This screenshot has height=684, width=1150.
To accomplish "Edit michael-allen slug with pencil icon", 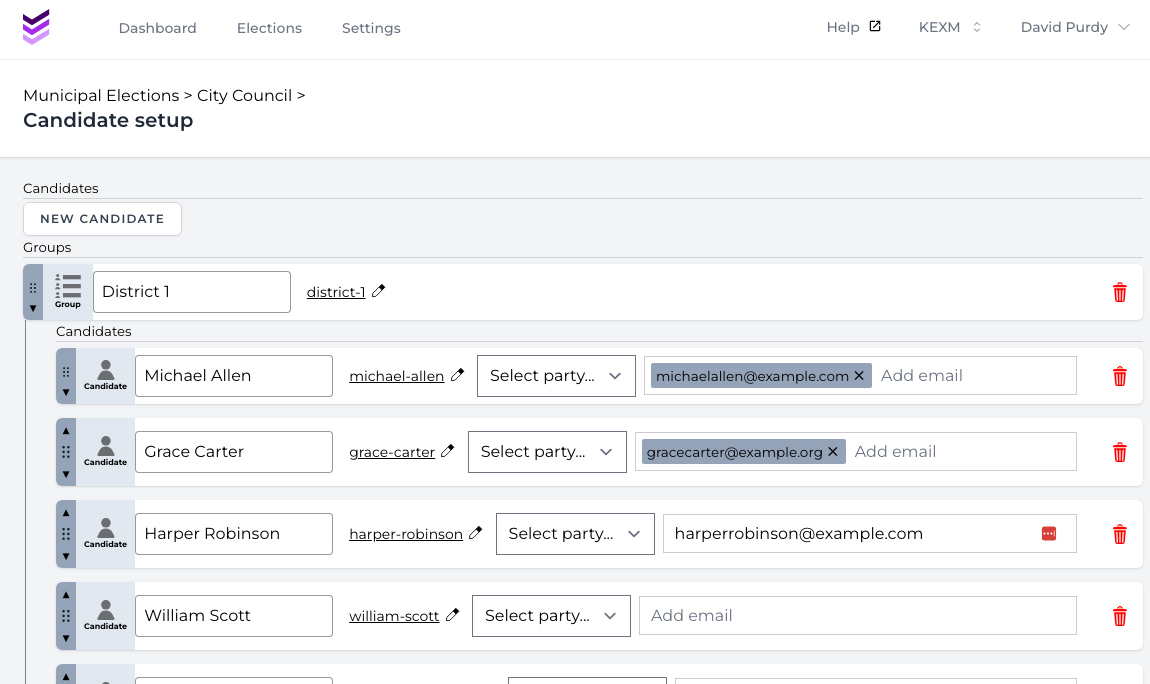I will [x=457, y=376].
